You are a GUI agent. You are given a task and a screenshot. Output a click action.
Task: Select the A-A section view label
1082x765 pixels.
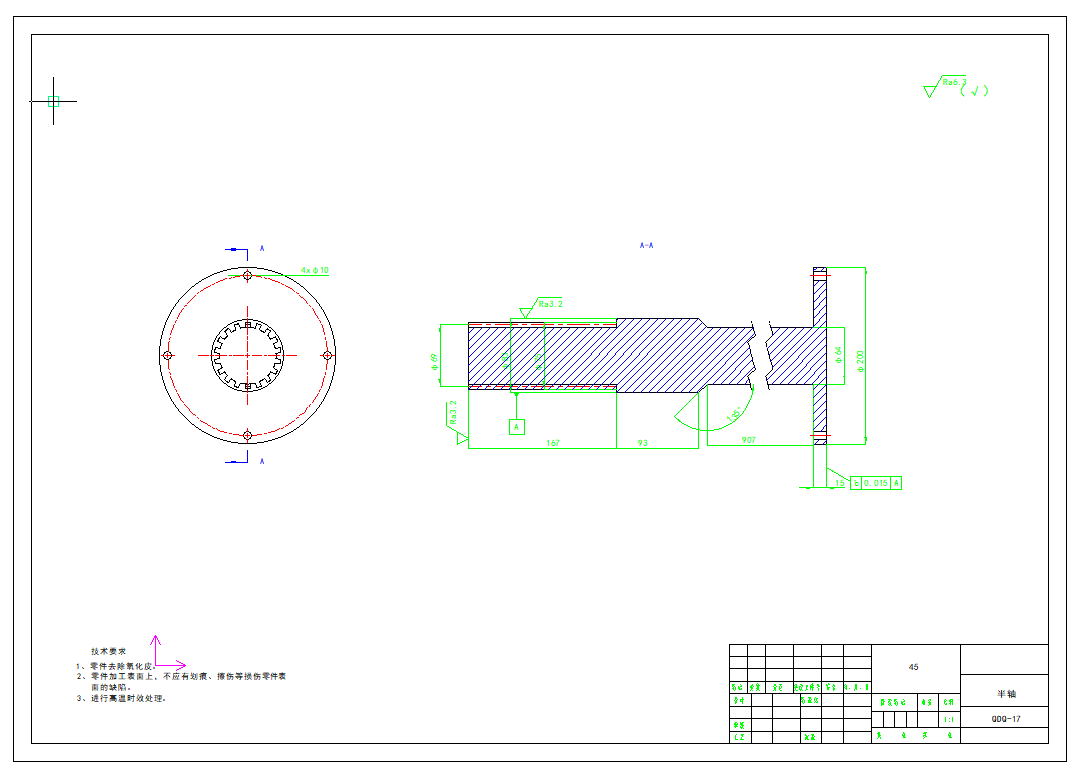coord(646,245)
